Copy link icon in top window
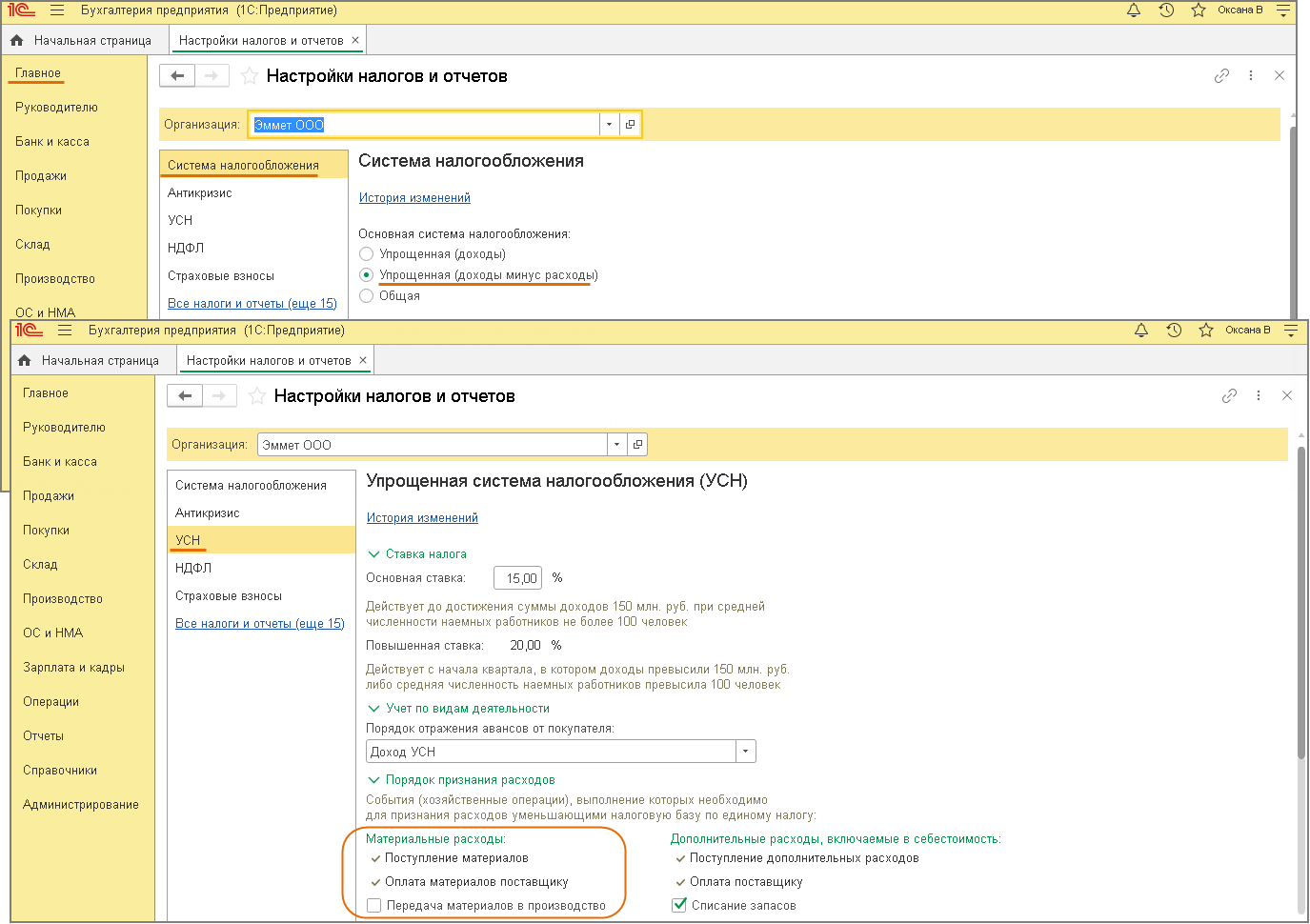The image size is (1310, 924). 1221,75
